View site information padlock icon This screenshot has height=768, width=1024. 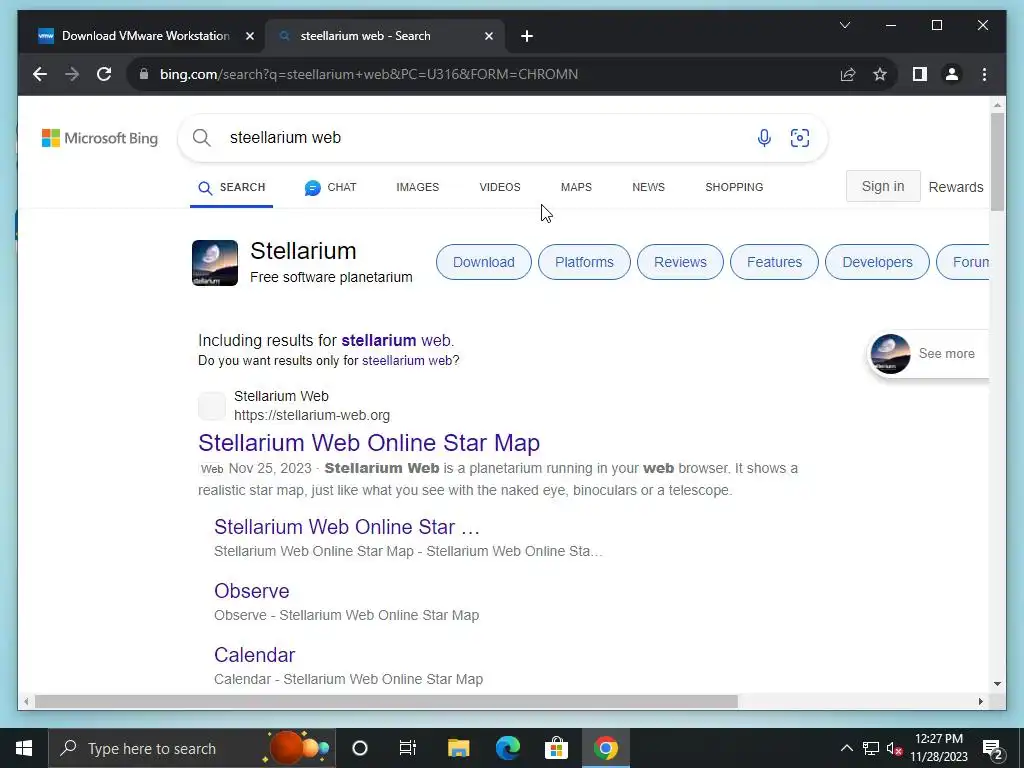144,74
